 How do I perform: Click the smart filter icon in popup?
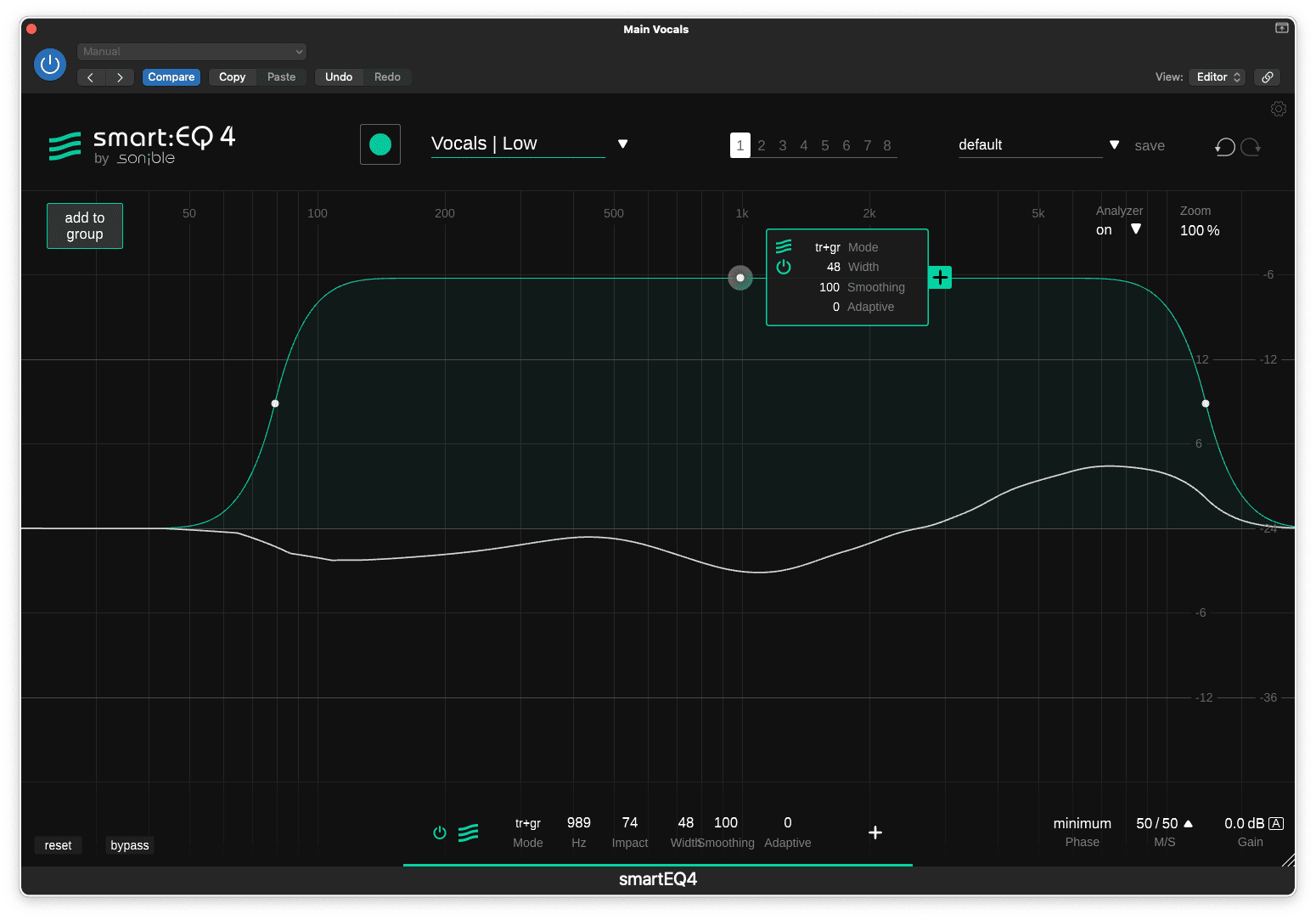(784, 246)
